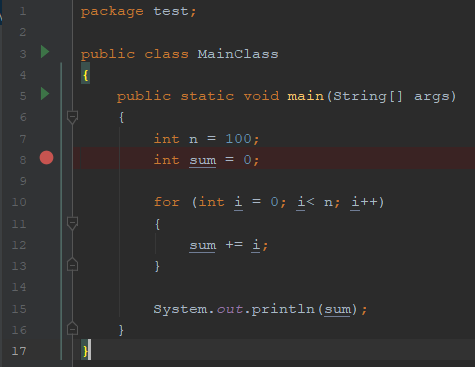Click the value 100 on line 7
The height and width of the screenshot is (367, 475).
[x=238, y=139]
